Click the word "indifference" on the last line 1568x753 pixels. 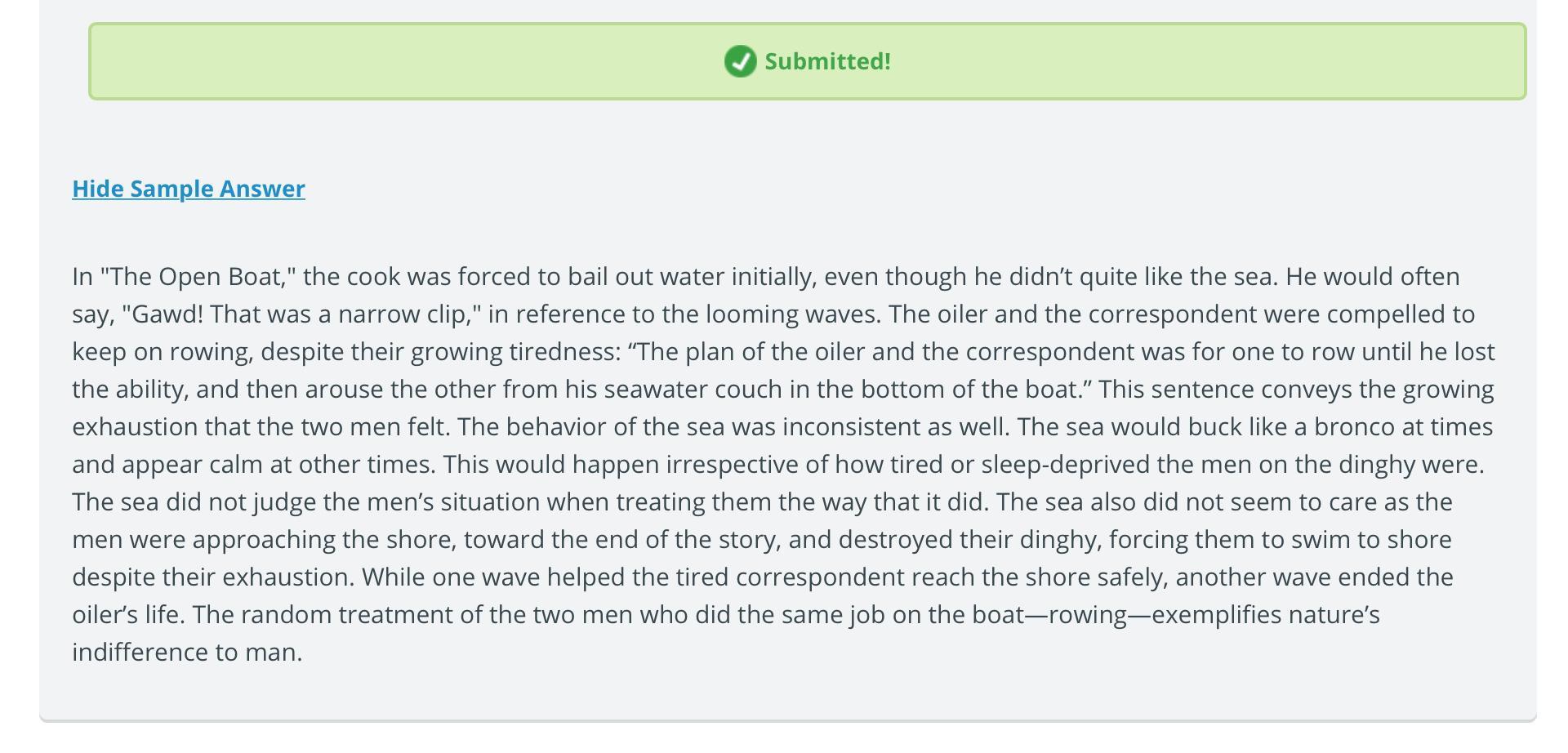[x=140, y=653]
